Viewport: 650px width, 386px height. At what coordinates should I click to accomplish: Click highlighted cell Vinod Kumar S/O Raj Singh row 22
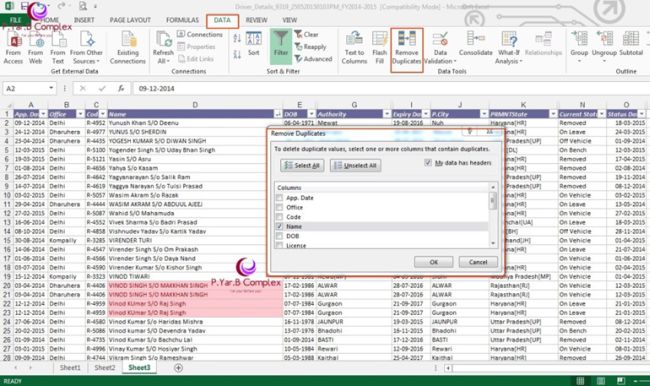195,303
